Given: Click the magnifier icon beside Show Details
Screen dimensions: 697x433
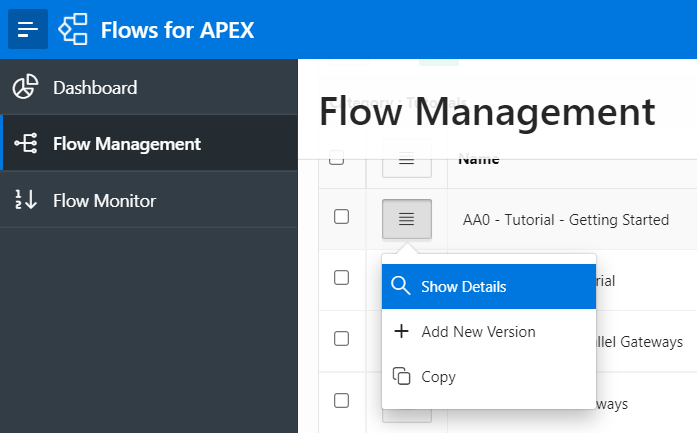Looking at the screenshot, I should pos(401,287).
